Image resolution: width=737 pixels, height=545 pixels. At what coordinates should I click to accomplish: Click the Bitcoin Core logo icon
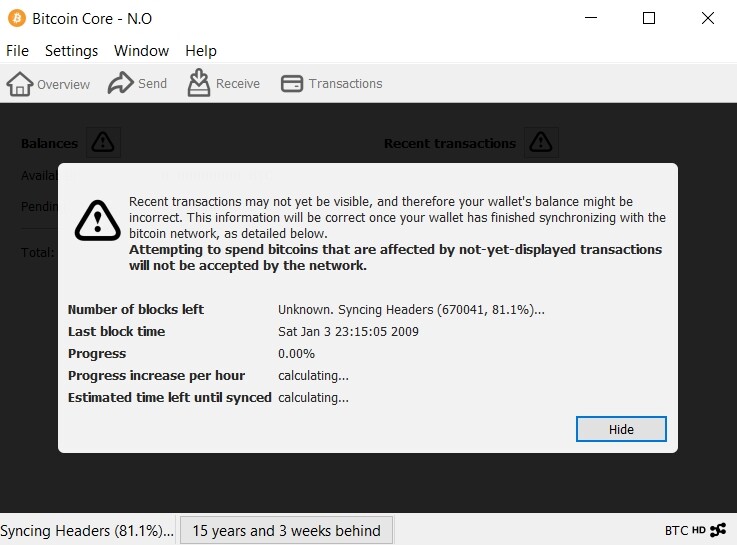pyautogui.click(x=17, y=18)
